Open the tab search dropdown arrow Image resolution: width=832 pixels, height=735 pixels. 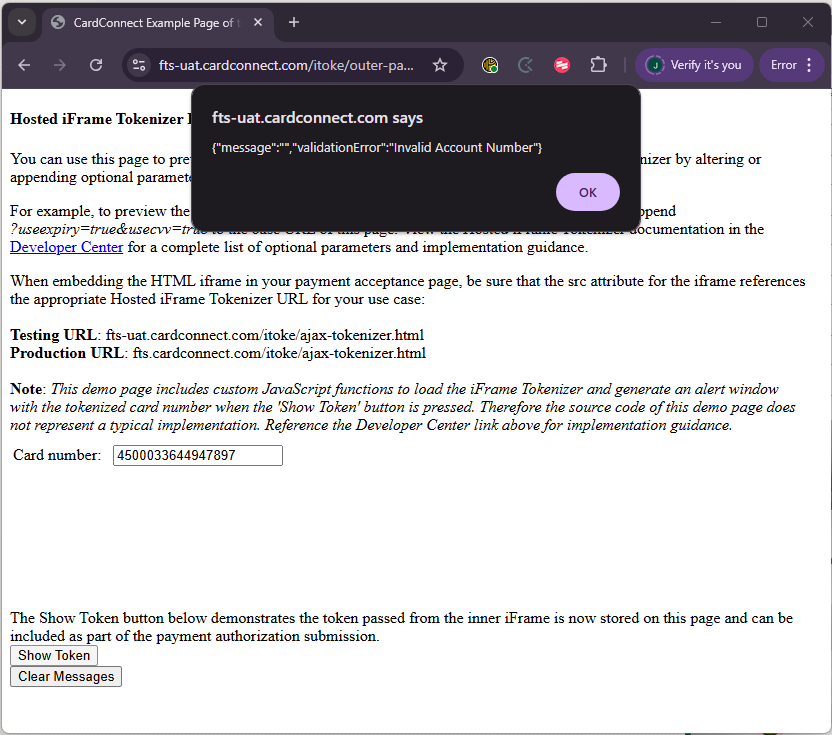coord(22,22)
